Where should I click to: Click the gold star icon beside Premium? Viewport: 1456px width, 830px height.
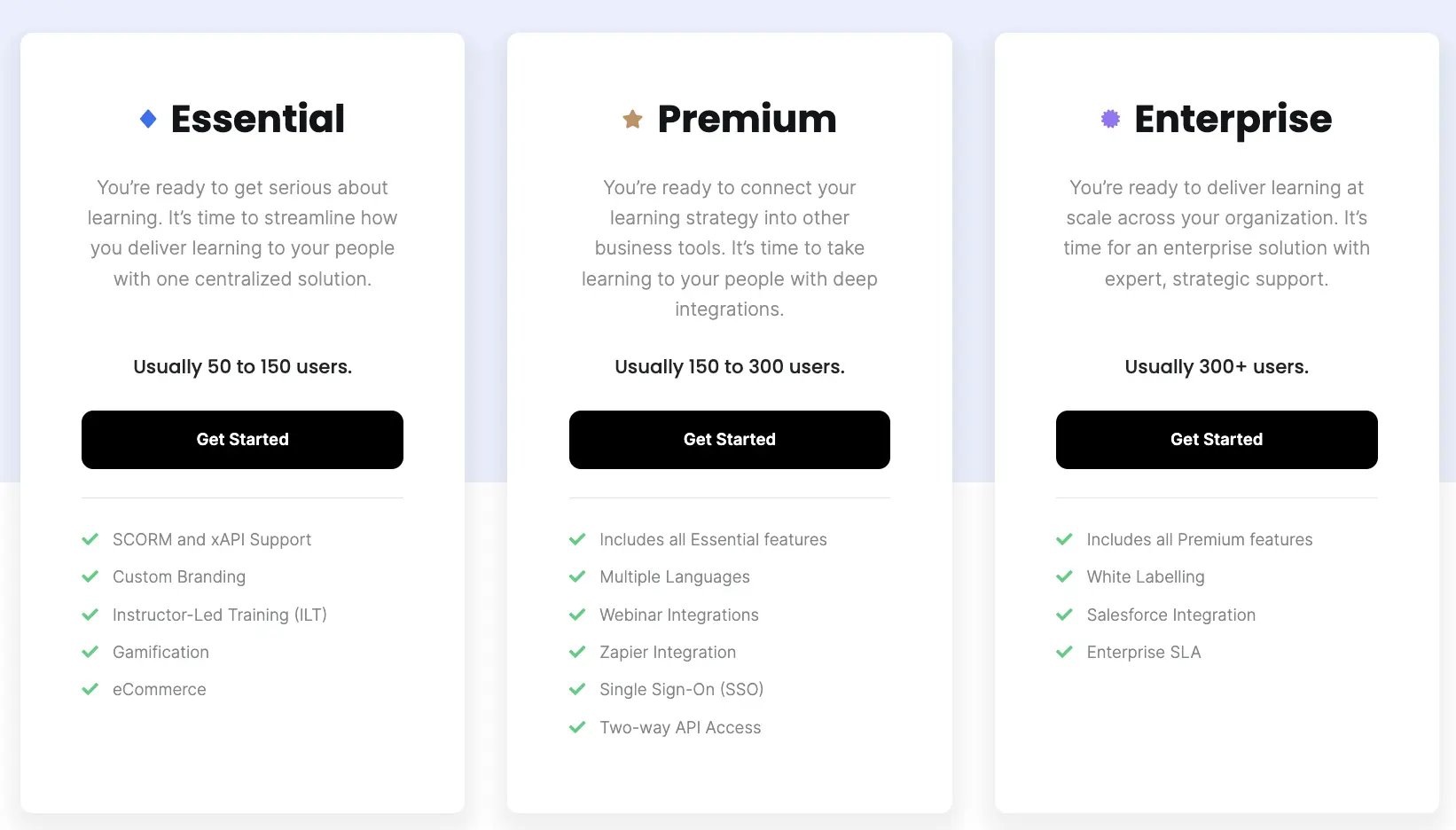(x=632, y=117)
